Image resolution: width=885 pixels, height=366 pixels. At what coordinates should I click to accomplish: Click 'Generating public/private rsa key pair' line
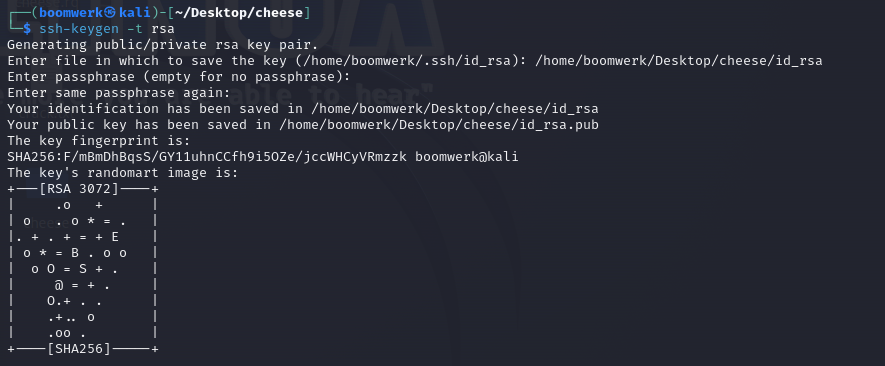[163, 44]
